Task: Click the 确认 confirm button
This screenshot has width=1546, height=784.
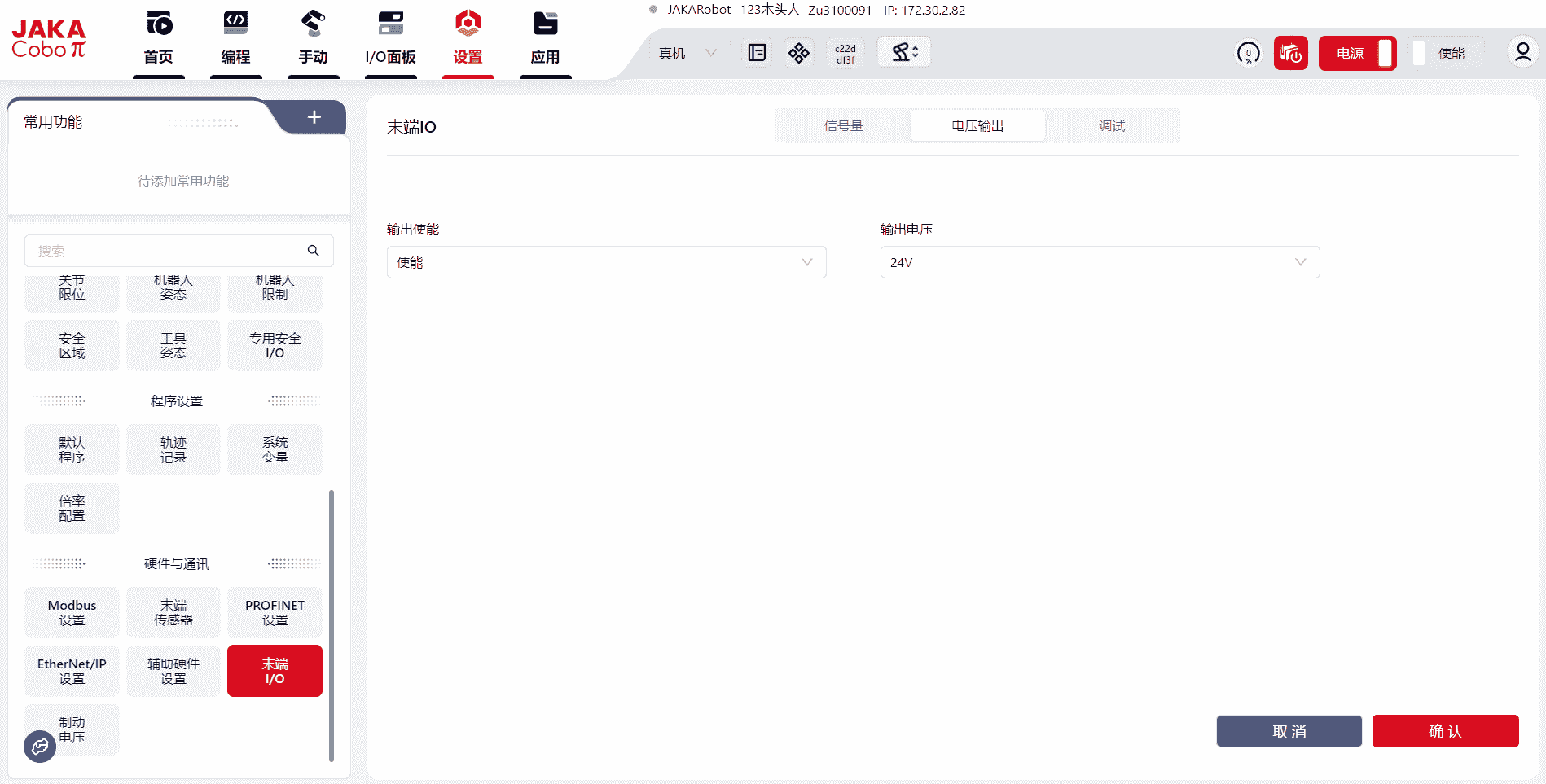Action: tap(1445, 731)
